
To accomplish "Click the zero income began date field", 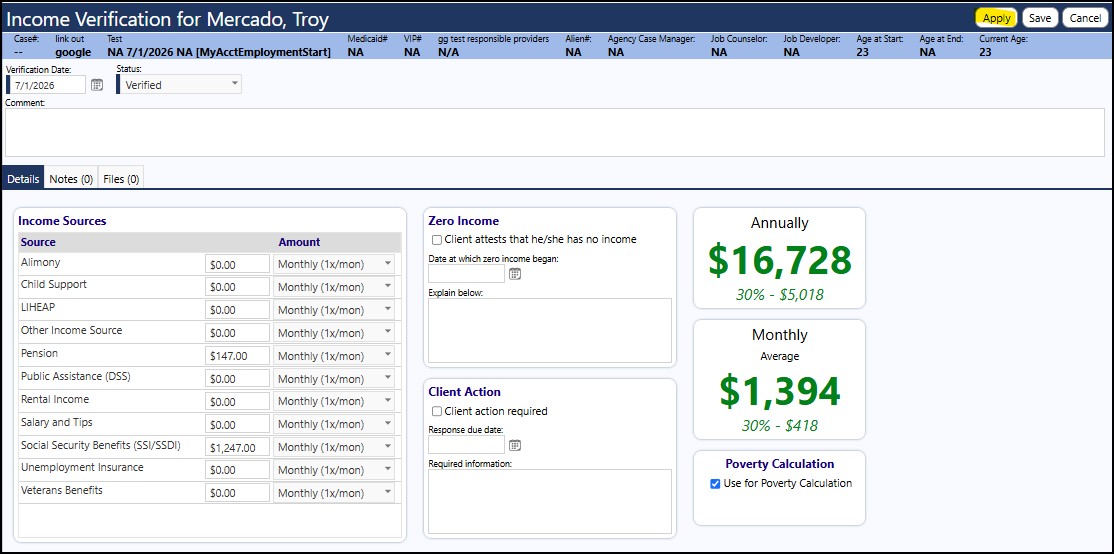I will click(466, 273).
